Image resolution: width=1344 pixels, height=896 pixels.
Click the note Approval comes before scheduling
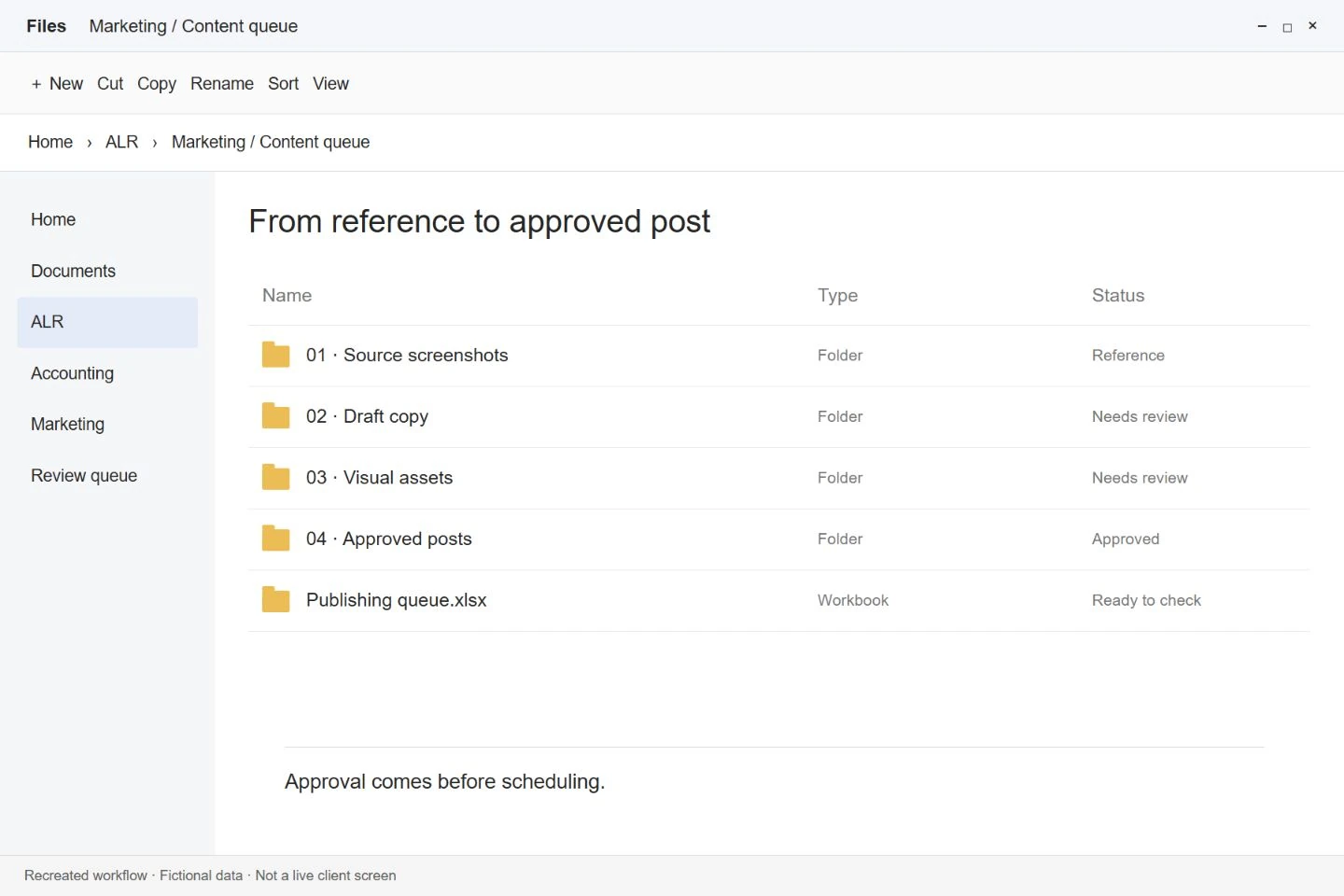pos(444,781)
